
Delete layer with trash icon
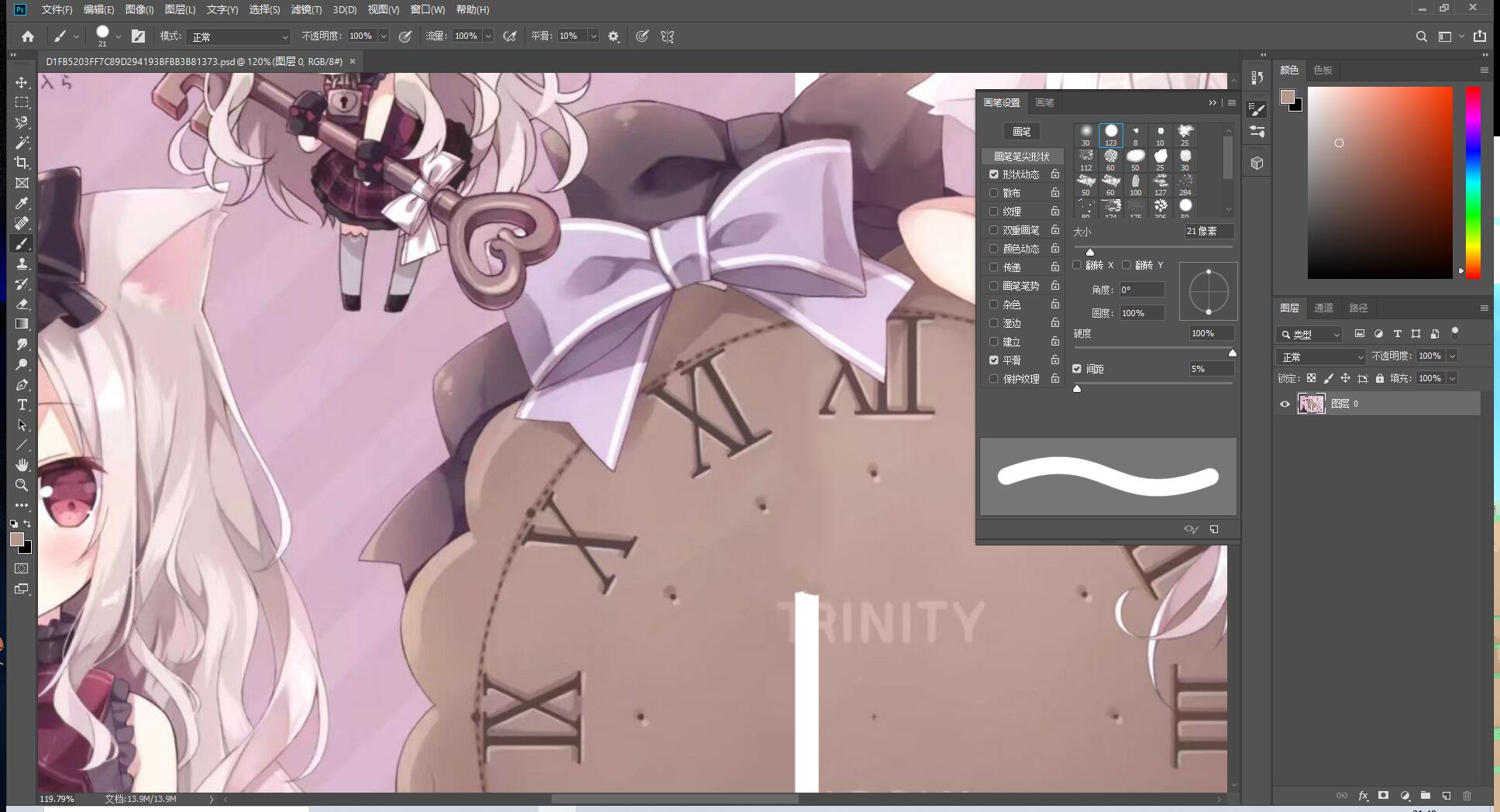[1467, 796]
